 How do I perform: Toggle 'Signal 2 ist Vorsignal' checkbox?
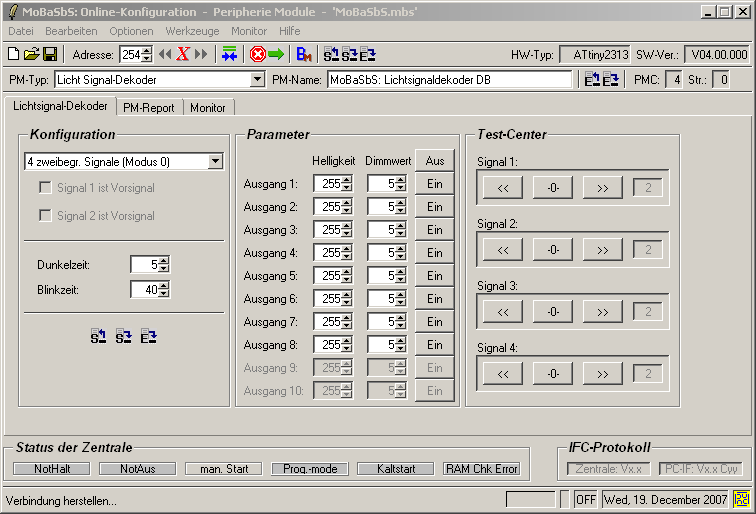pos(45,216)
